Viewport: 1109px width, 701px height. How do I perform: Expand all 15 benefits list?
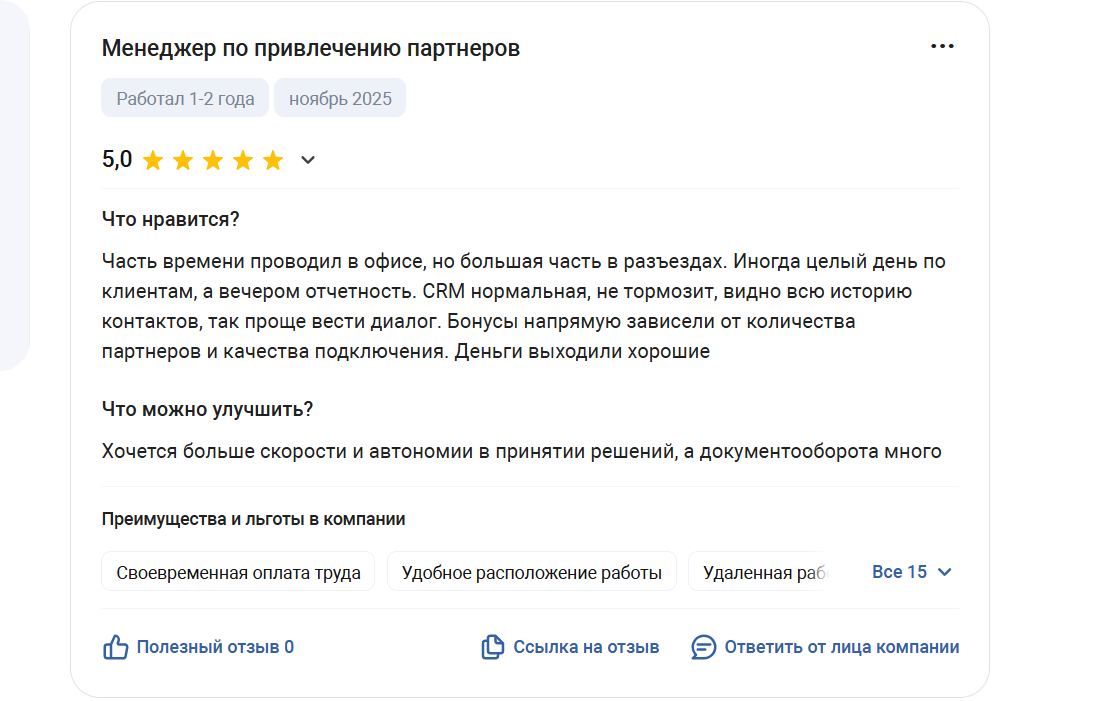point(899,572)
